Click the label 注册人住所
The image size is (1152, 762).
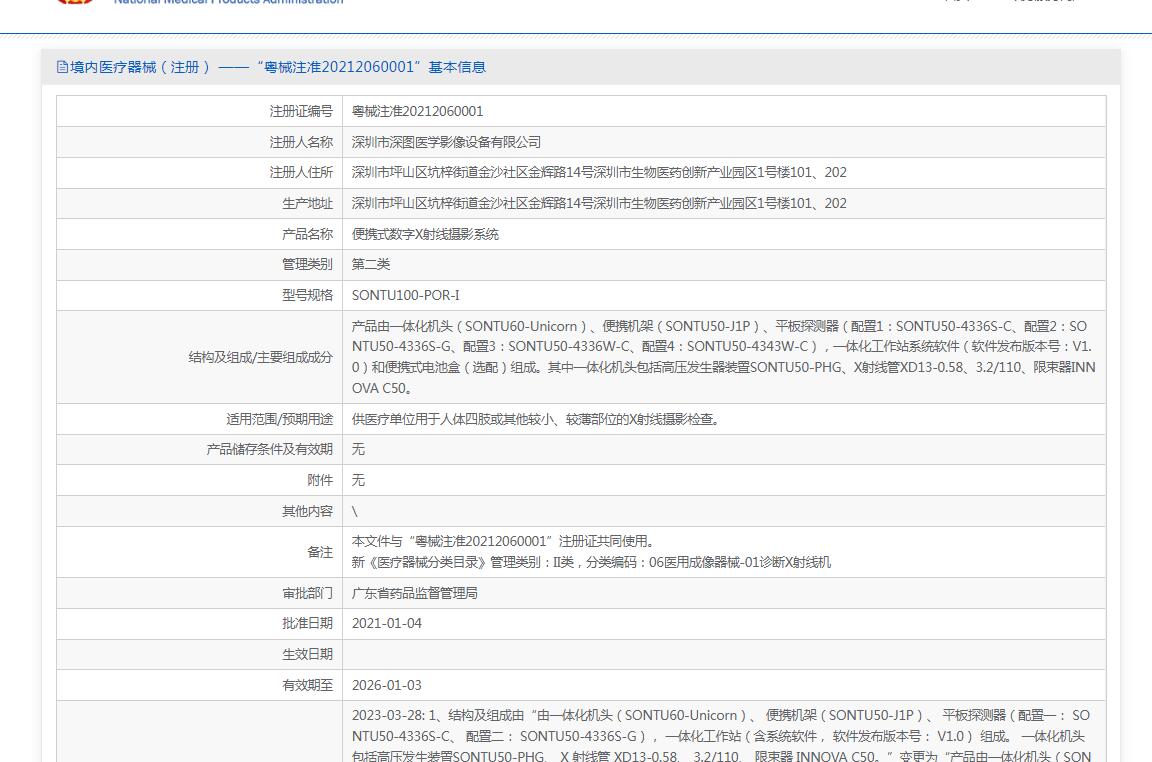(x=300, y=172)
